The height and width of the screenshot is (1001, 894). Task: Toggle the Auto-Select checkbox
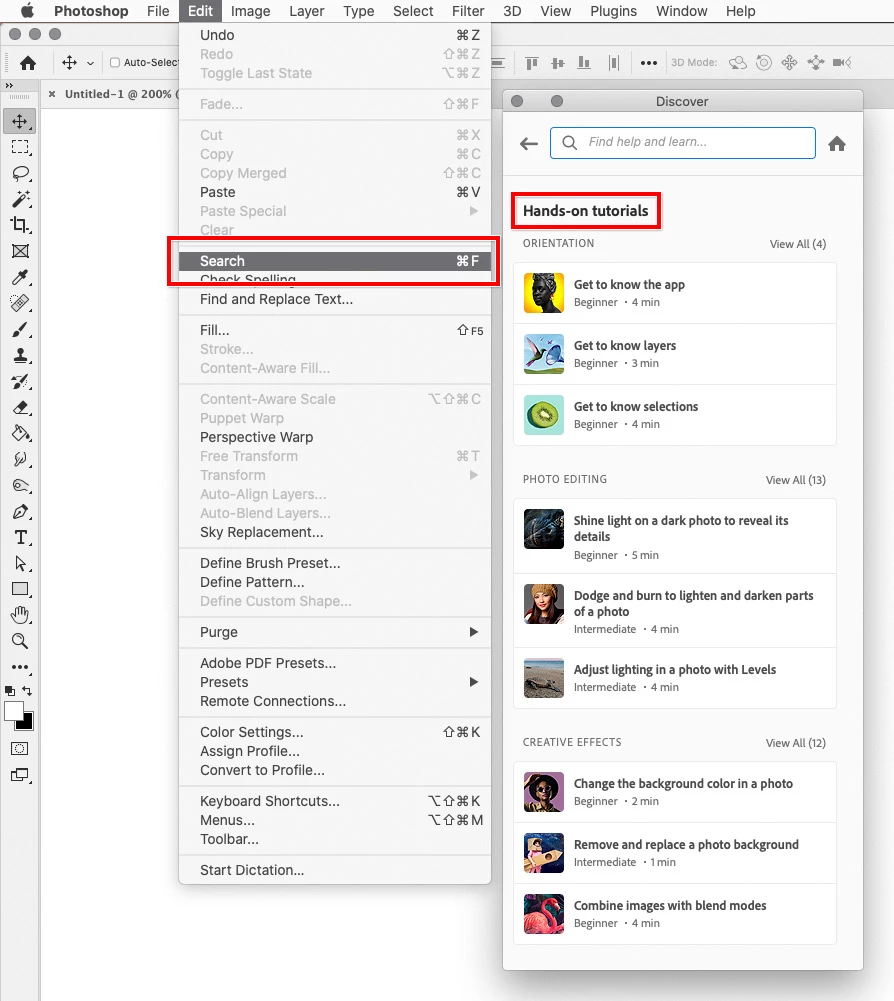point(115,63)
